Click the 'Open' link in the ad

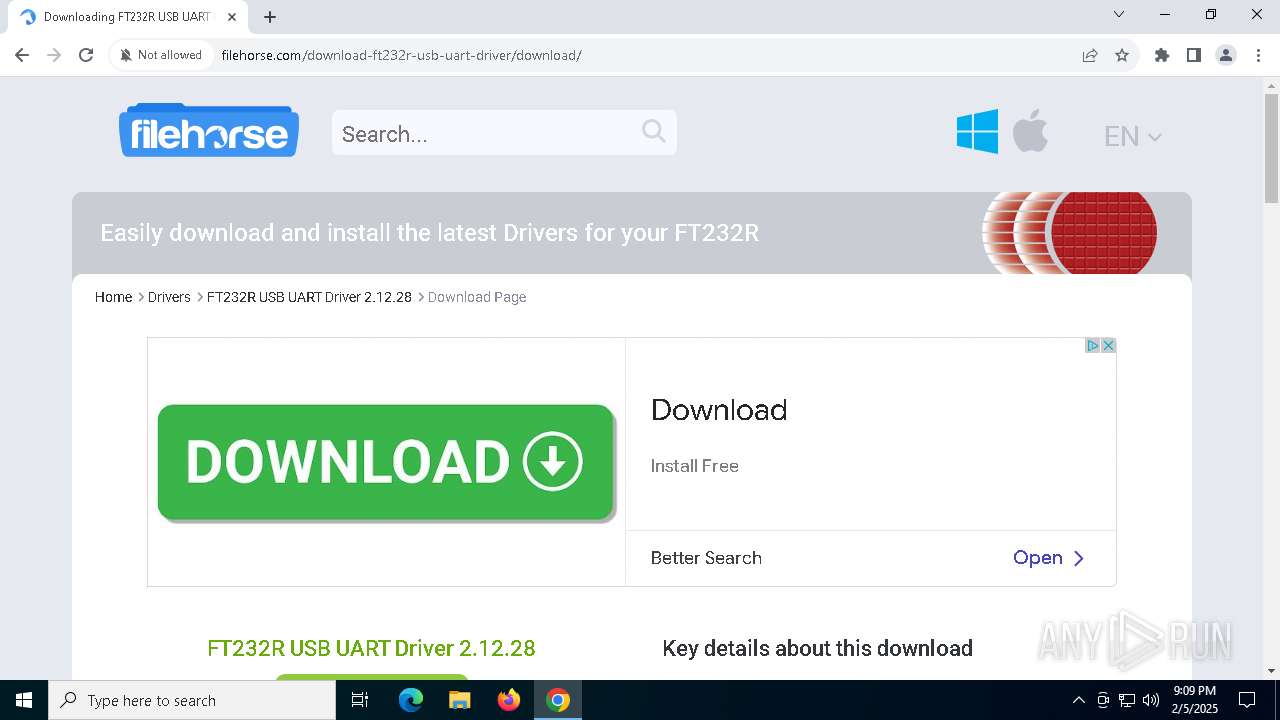(1048, 558)
